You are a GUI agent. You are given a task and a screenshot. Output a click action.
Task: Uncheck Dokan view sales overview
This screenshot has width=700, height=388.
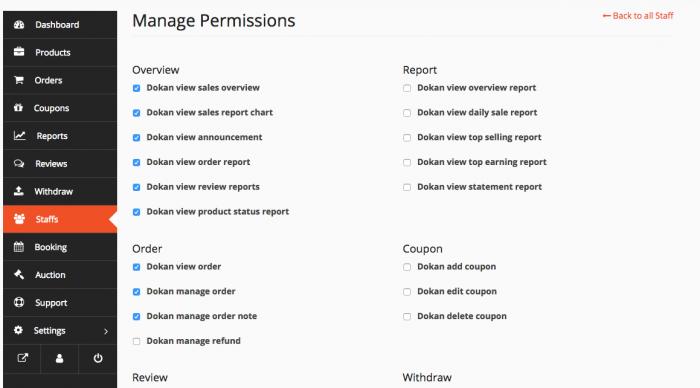click(x=137, y=88)
